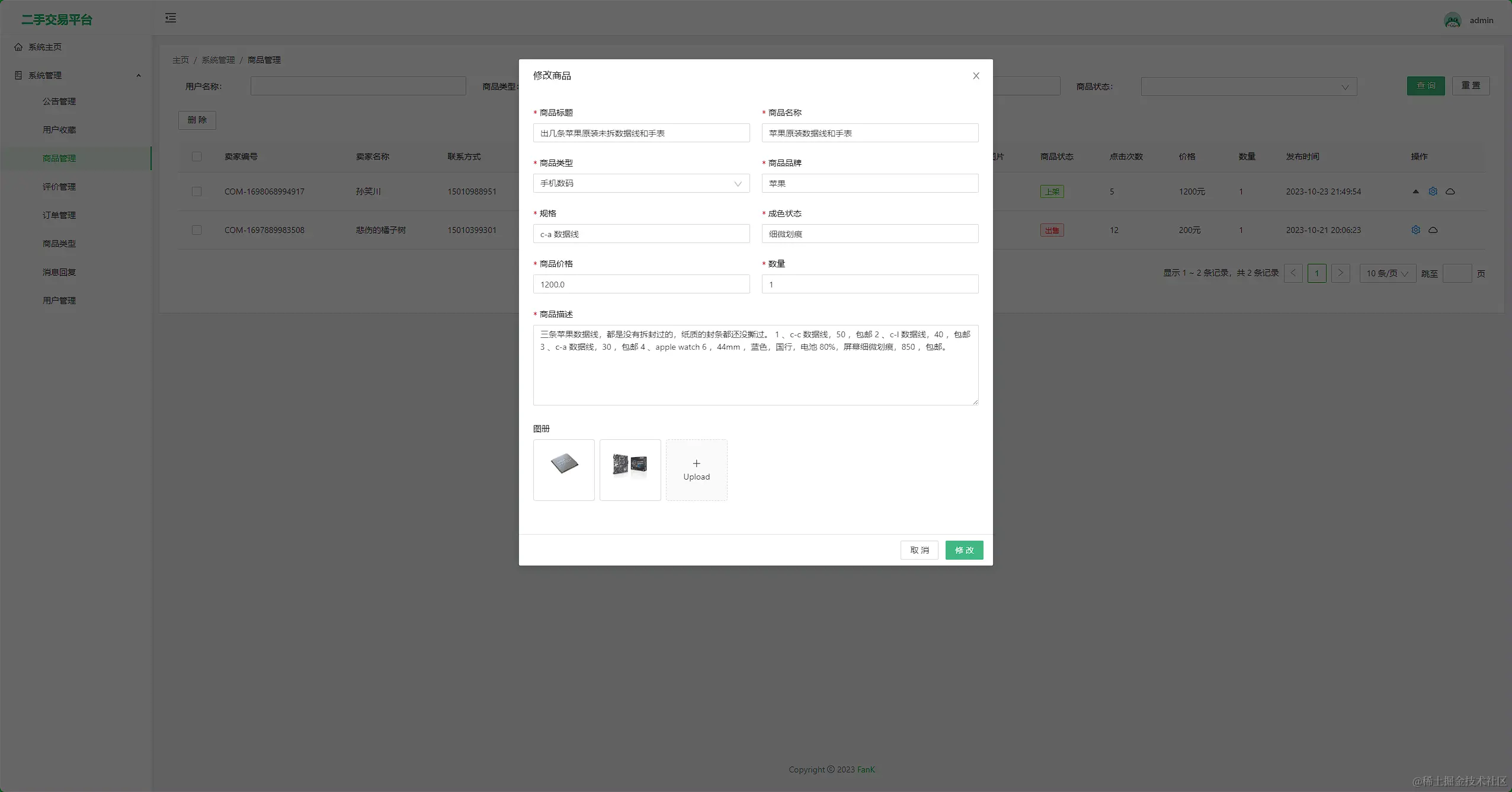Close the 修改商品 dialog with the X icon
The width and height of the screenshot is (1512, 792).
click(976, 76)
